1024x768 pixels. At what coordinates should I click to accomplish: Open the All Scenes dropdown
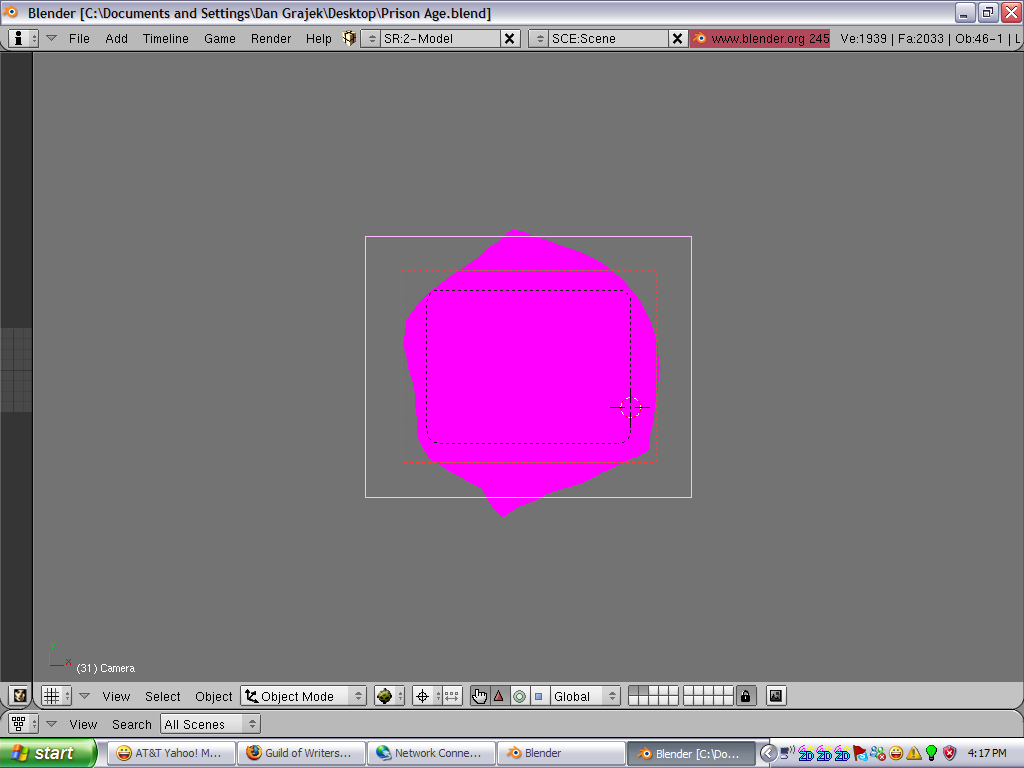[210, 724]
